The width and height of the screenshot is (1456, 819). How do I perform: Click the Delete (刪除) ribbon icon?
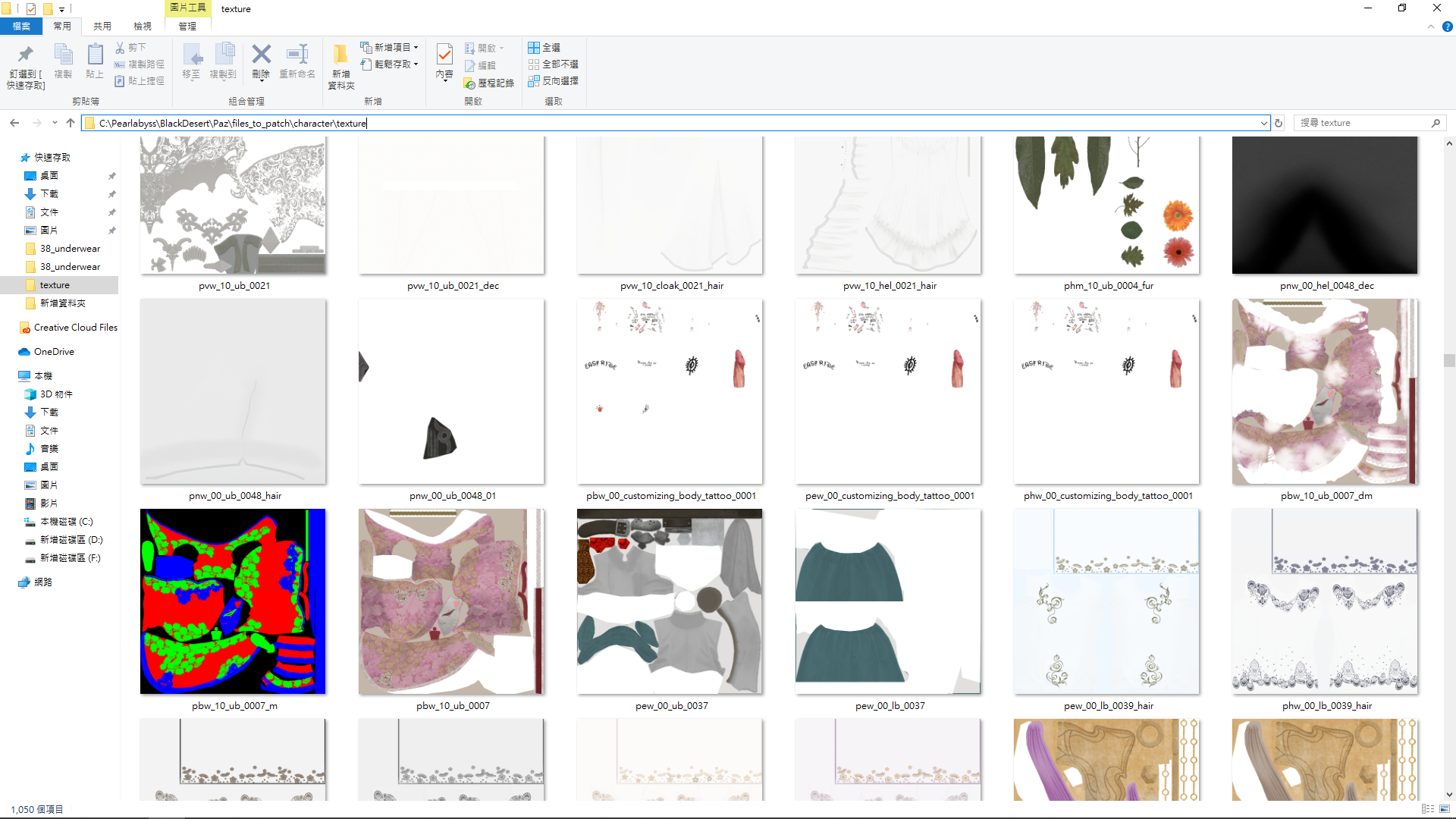pyautogui.click(x=261, y=61)
